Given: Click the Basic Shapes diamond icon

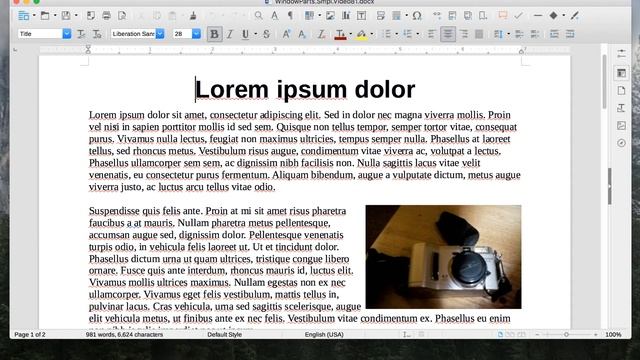Looking at the screenshot, I should pyautogui.click(x=553, y=16).
